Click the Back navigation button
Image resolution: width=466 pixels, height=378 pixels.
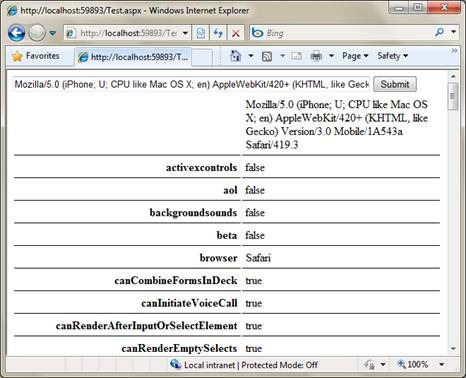coord(16,33)
